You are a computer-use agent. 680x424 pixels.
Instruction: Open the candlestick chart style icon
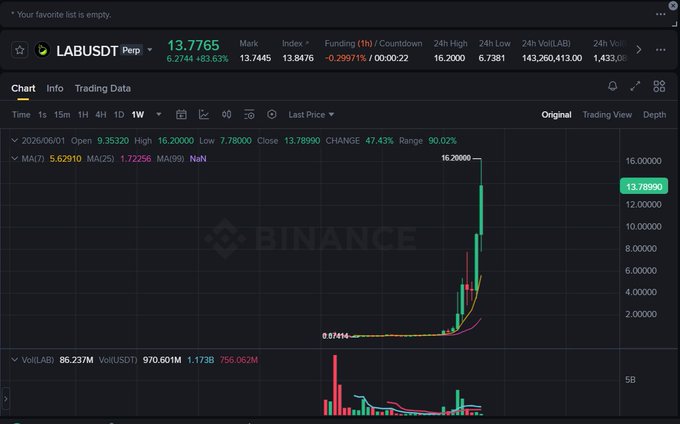click(x=226, y=114)
